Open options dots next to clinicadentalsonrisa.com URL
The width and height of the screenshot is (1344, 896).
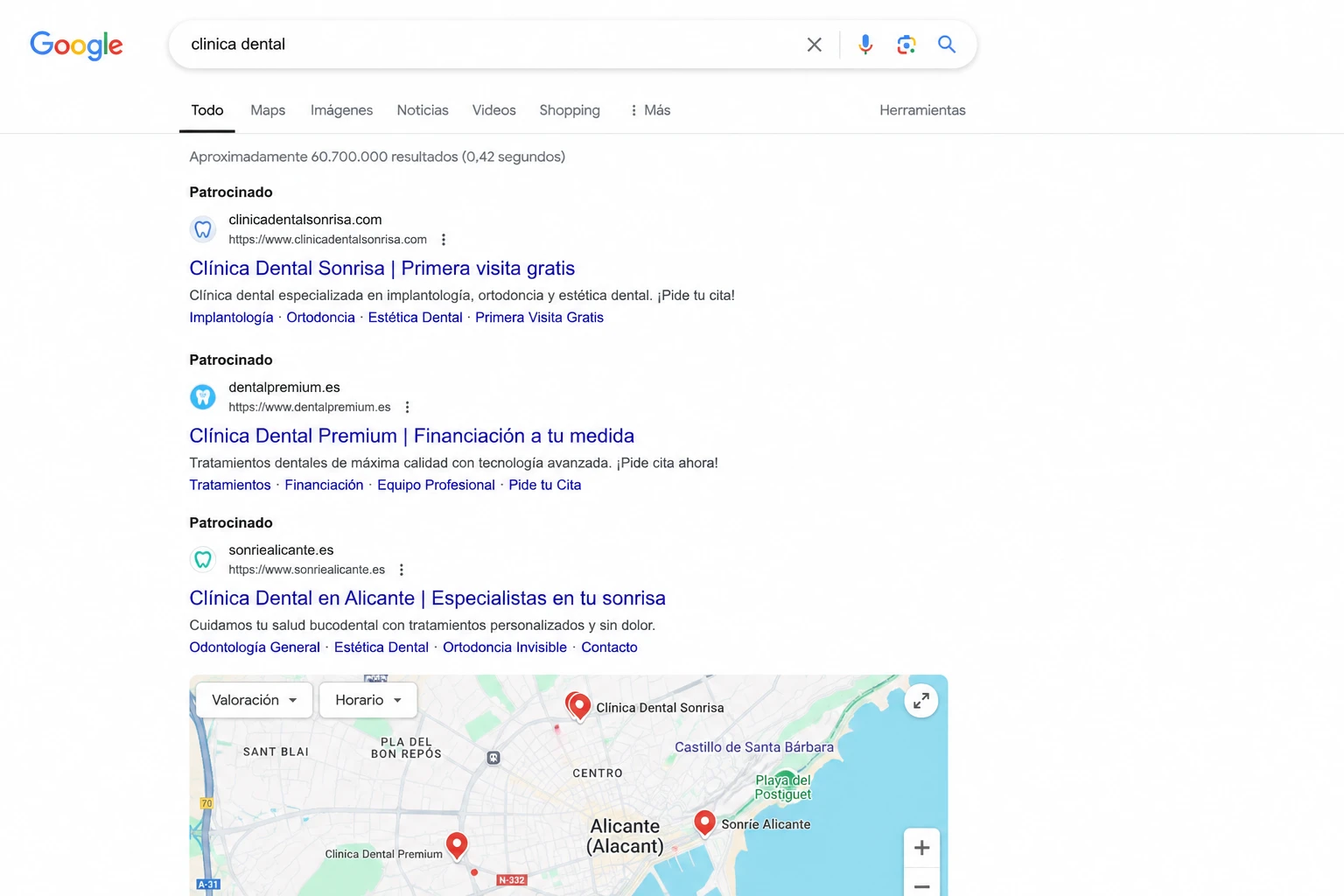tap(444, 240)
